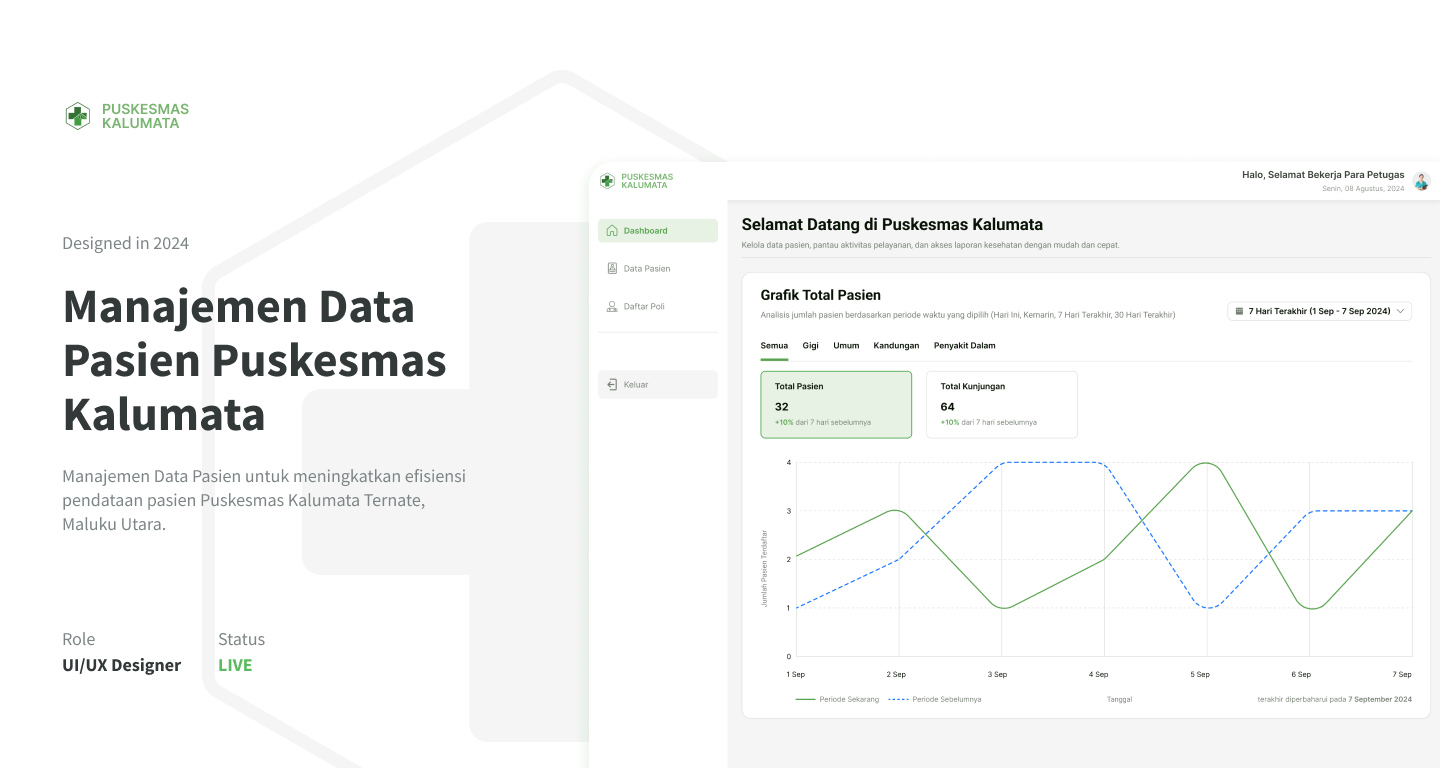Click the user avatar in header

coord(1421,181)
